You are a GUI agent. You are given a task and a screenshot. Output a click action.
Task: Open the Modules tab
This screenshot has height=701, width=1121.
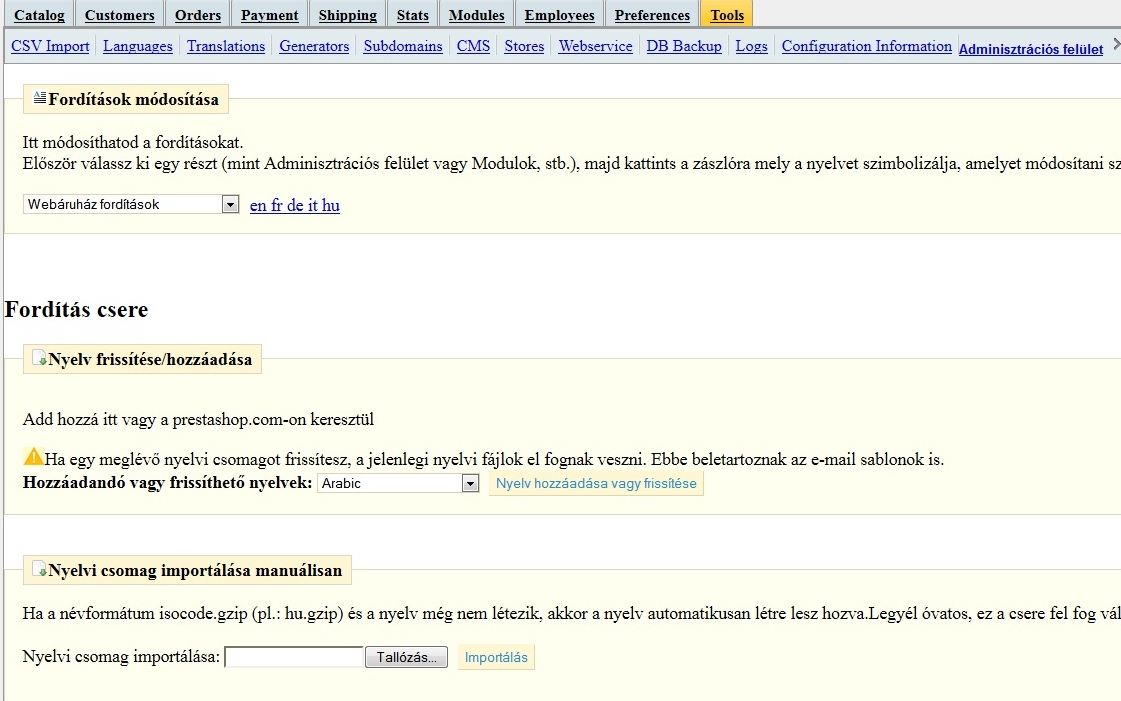476,15
